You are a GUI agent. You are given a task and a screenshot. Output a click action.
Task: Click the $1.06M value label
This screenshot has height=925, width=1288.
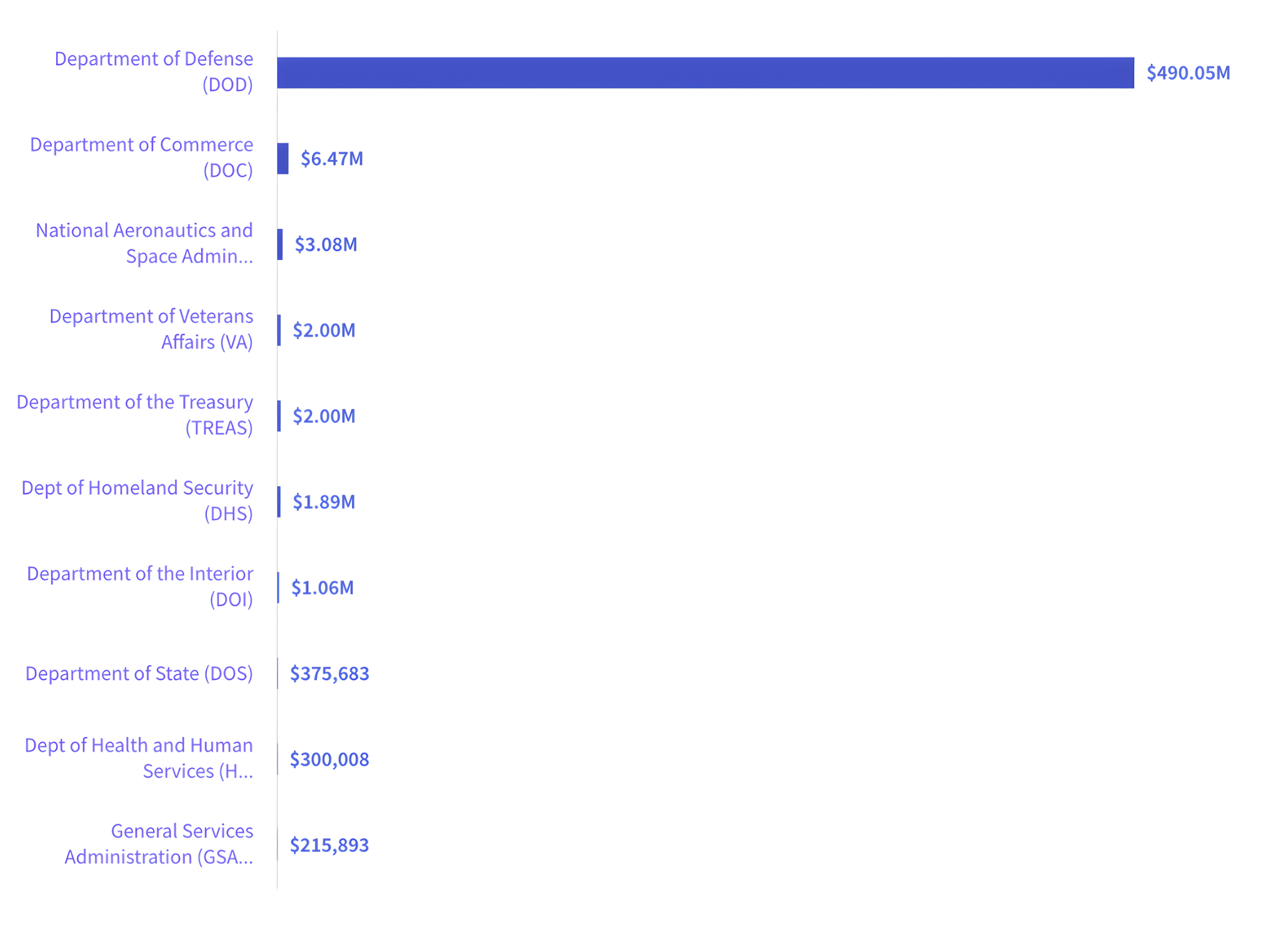[323, 587]
